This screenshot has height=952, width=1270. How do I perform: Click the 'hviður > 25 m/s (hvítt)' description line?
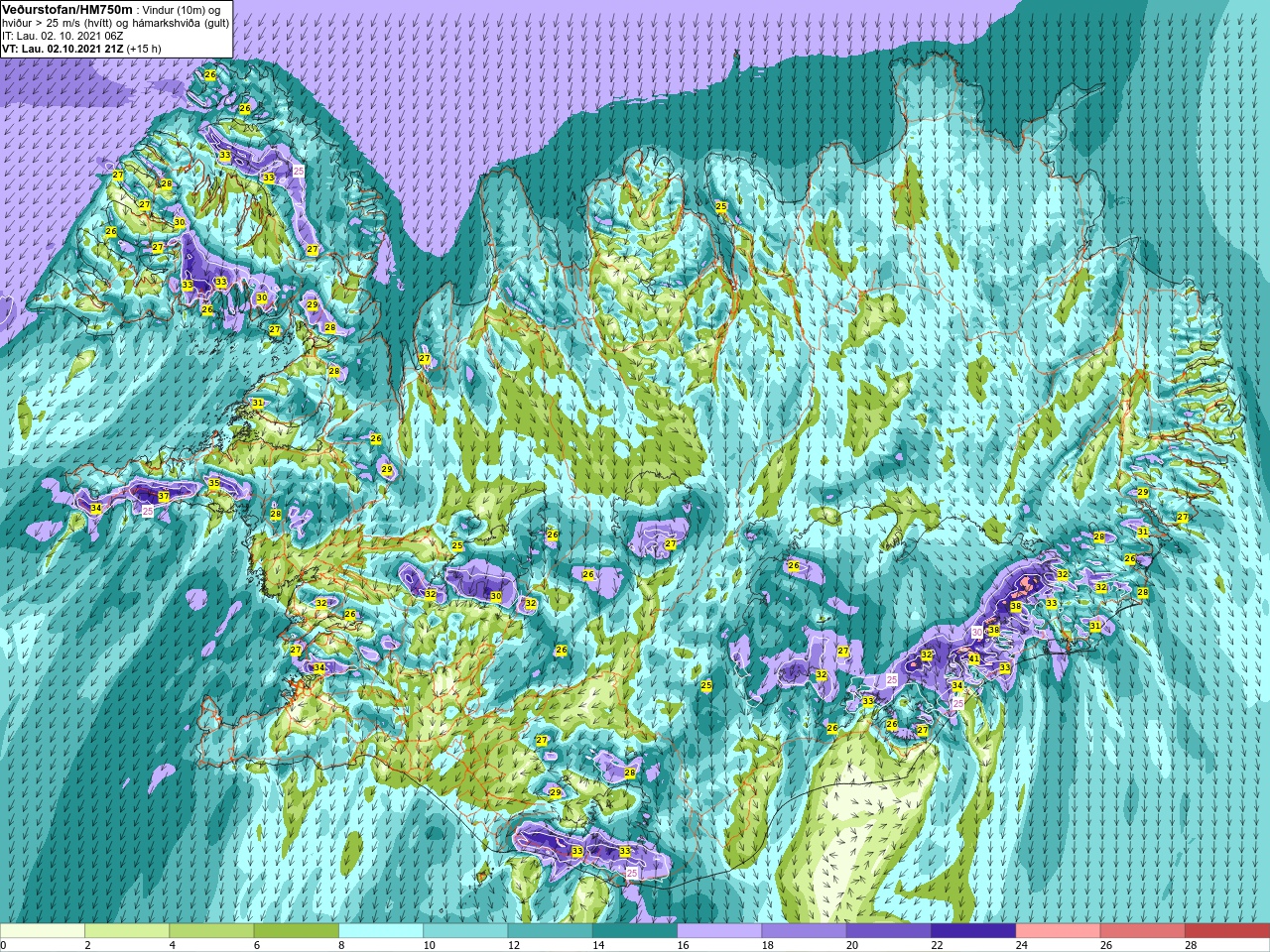115,23
